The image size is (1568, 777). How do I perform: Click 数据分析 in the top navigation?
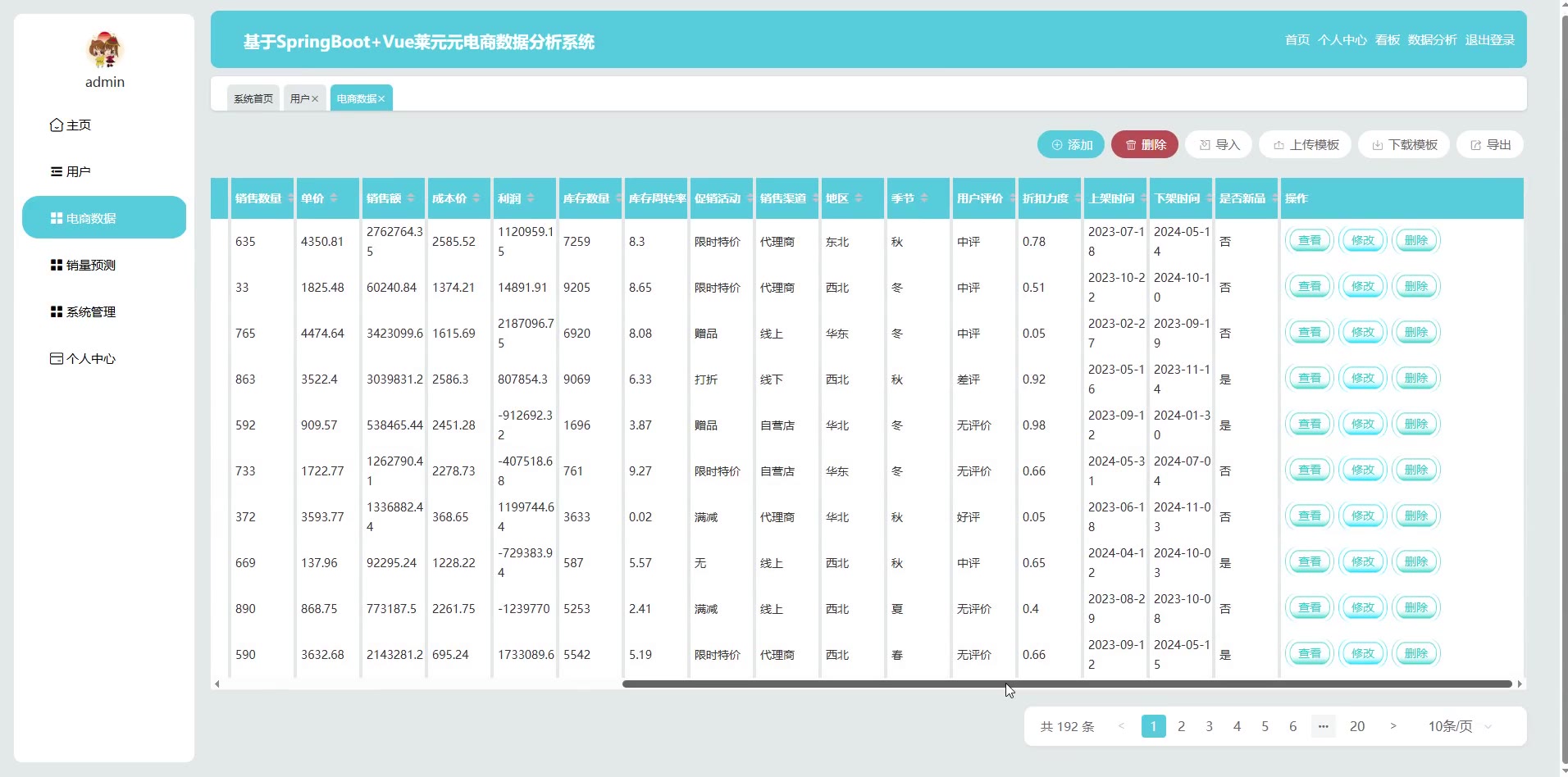1432,40
